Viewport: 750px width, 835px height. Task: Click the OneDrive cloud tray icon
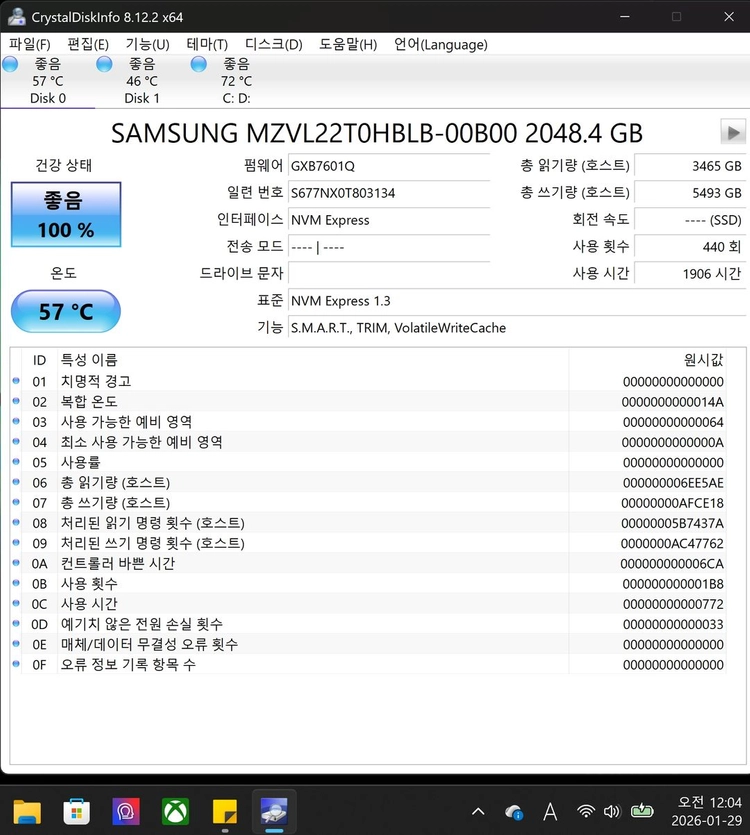[514, 812]
